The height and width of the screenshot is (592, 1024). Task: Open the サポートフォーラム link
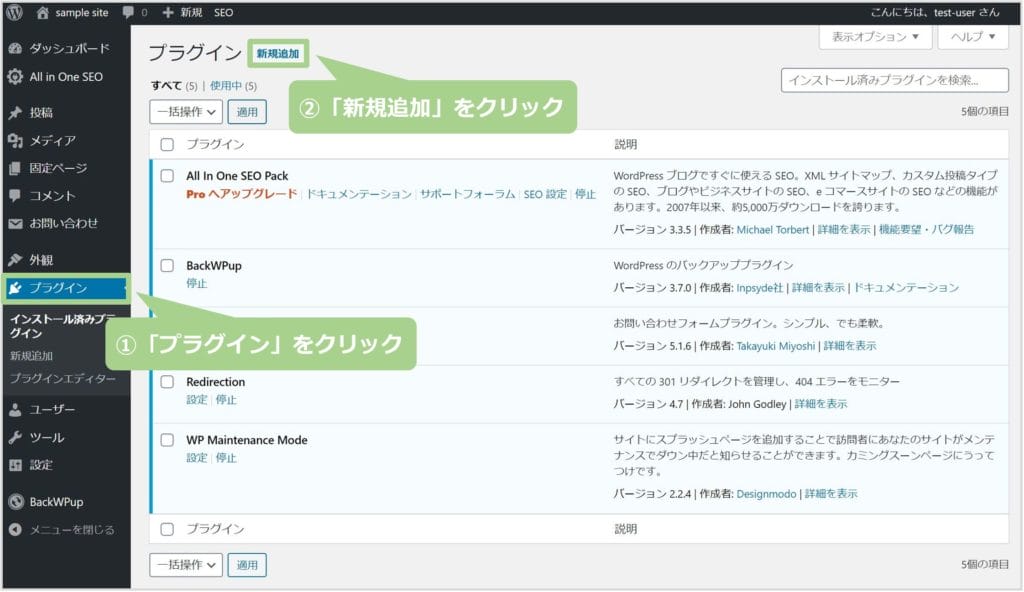[468, 194]
